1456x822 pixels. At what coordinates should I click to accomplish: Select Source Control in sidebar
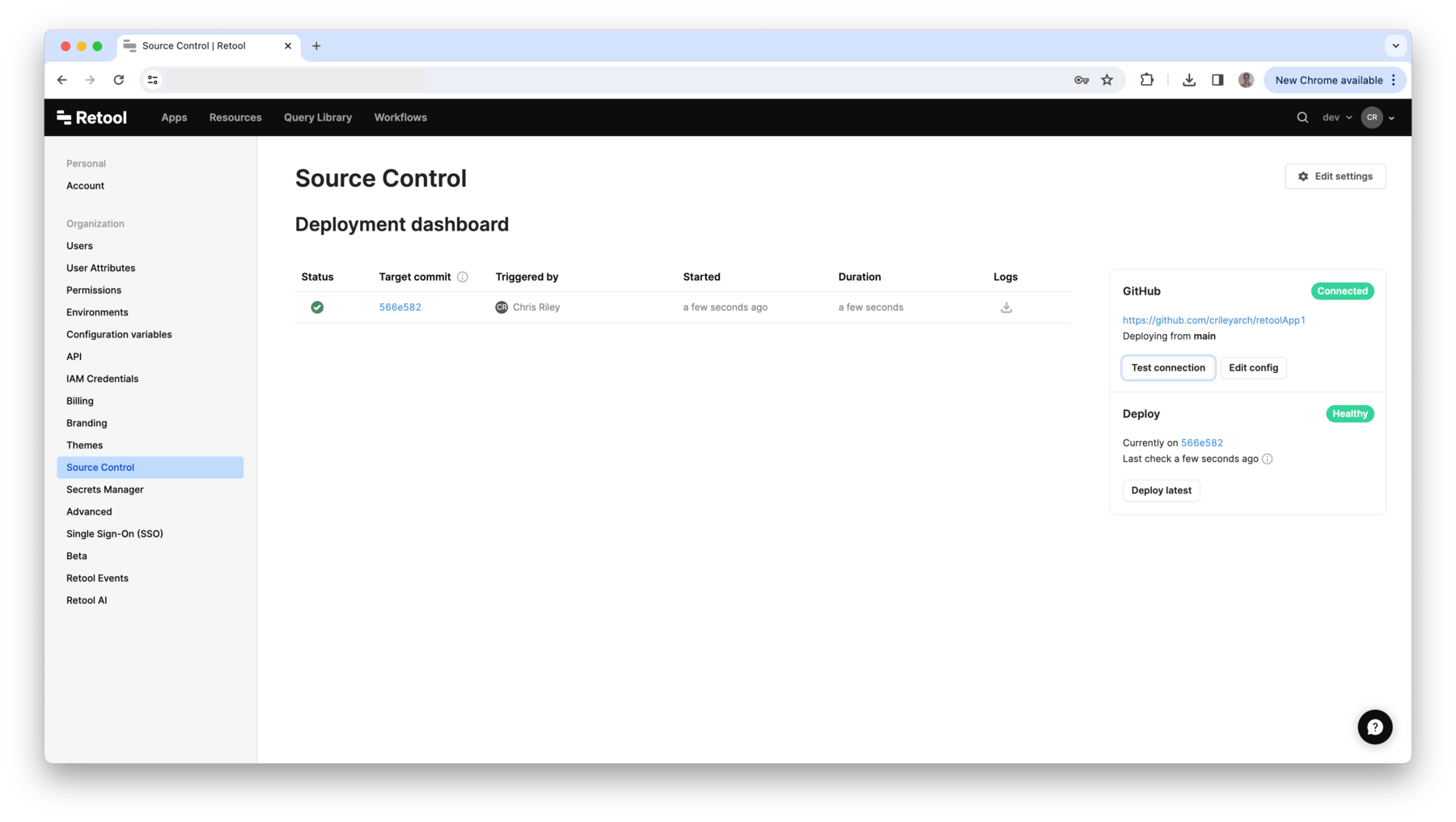(x=150, y=467)
